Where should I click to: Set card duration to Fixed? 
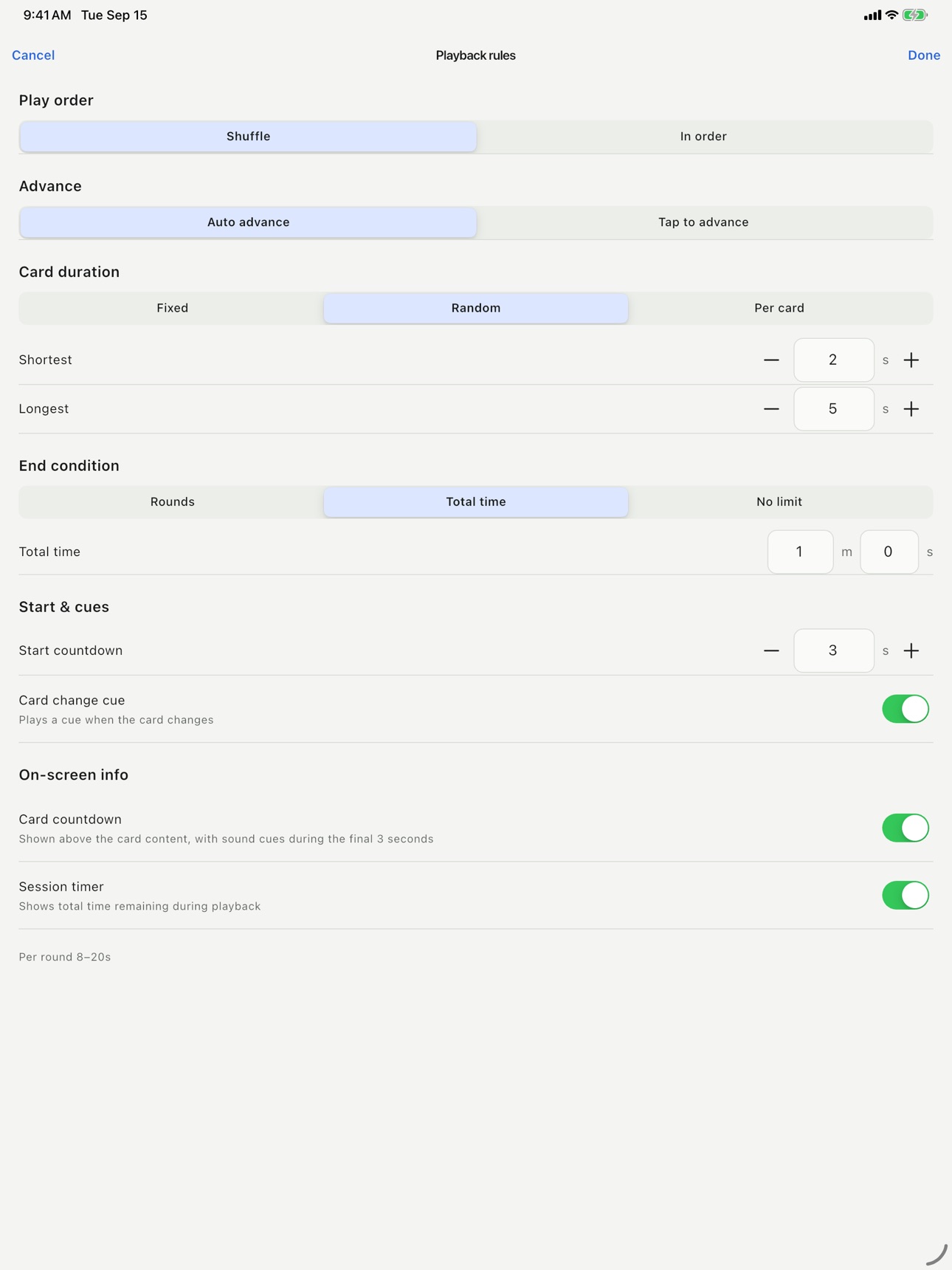[x=172, y=308]
